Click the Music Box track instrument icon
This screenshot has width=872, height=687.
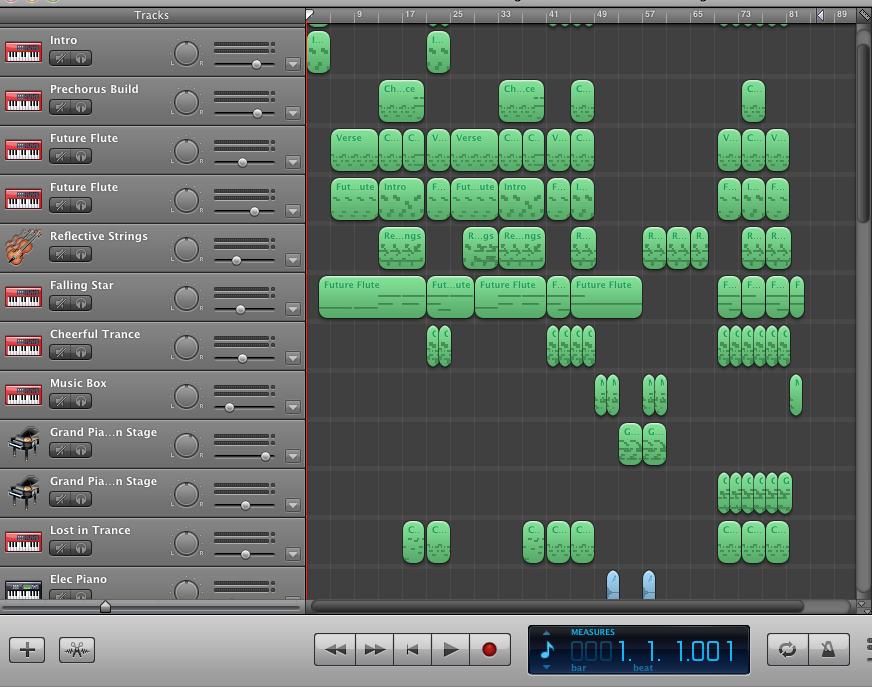point(23,395)
